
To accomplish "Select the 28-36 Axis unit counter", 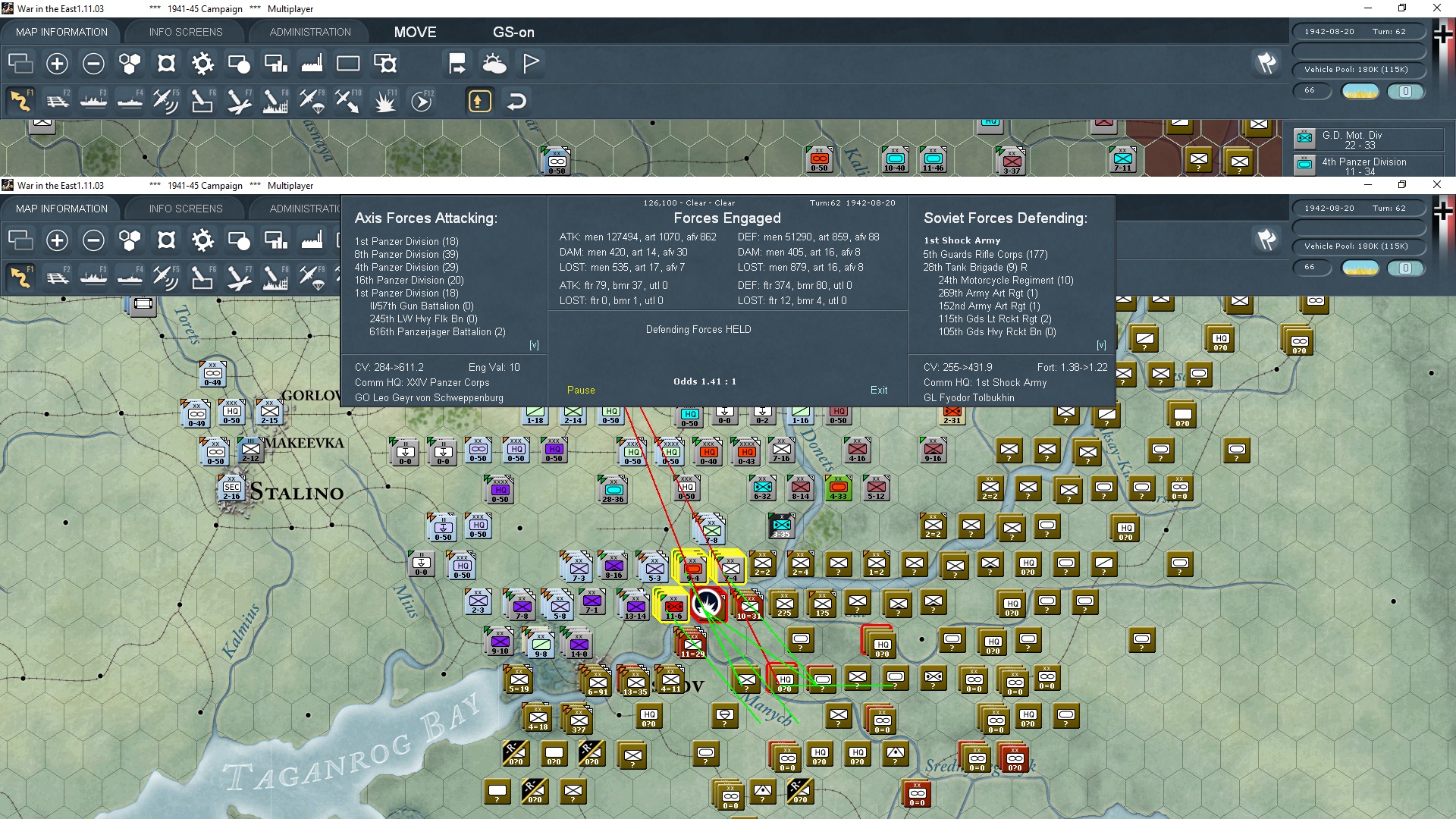I will pos(613,490).
